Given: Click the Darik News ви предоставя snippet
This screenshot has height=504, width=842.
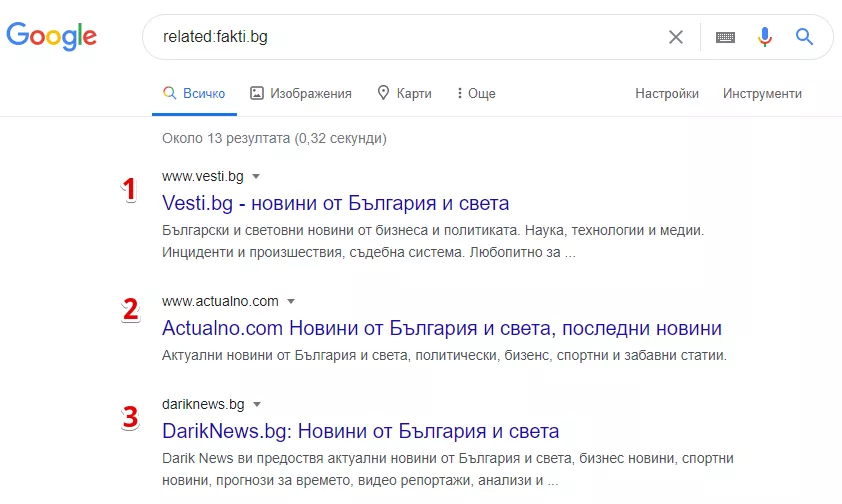Looking at the screenshot, I should point(448,469).
